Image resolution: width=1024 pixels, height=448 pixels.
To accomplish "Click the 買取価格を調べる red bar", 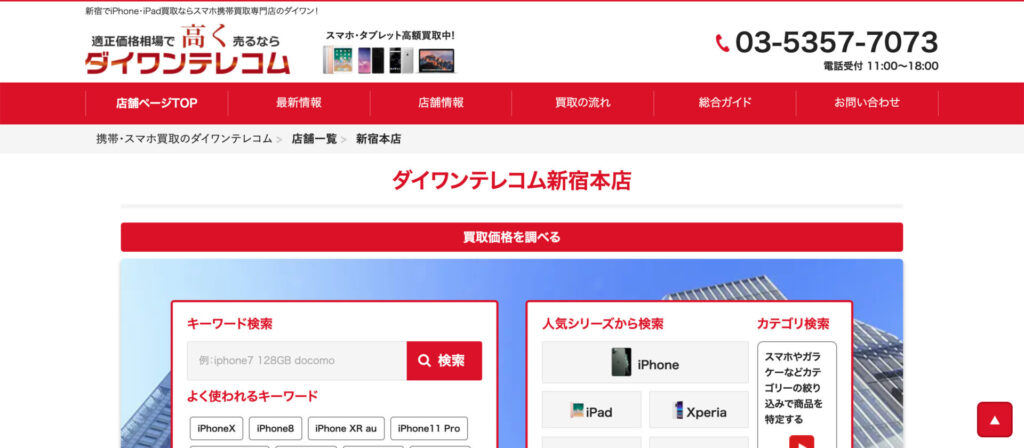I will [x=512, y=237].
